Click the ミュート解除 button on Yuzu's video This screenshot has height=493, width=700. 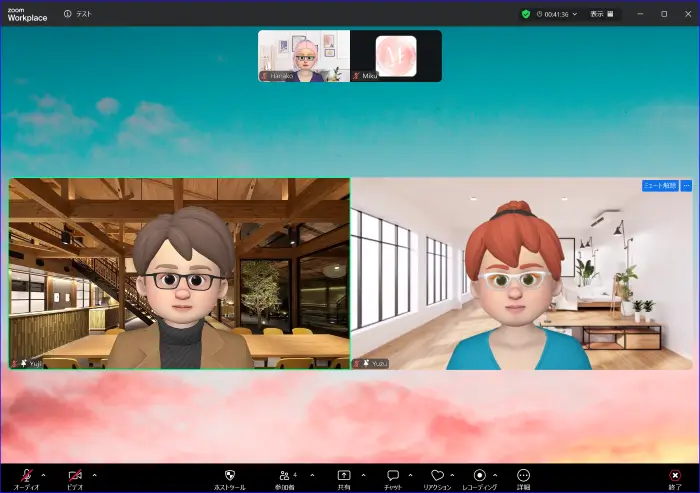659,186
